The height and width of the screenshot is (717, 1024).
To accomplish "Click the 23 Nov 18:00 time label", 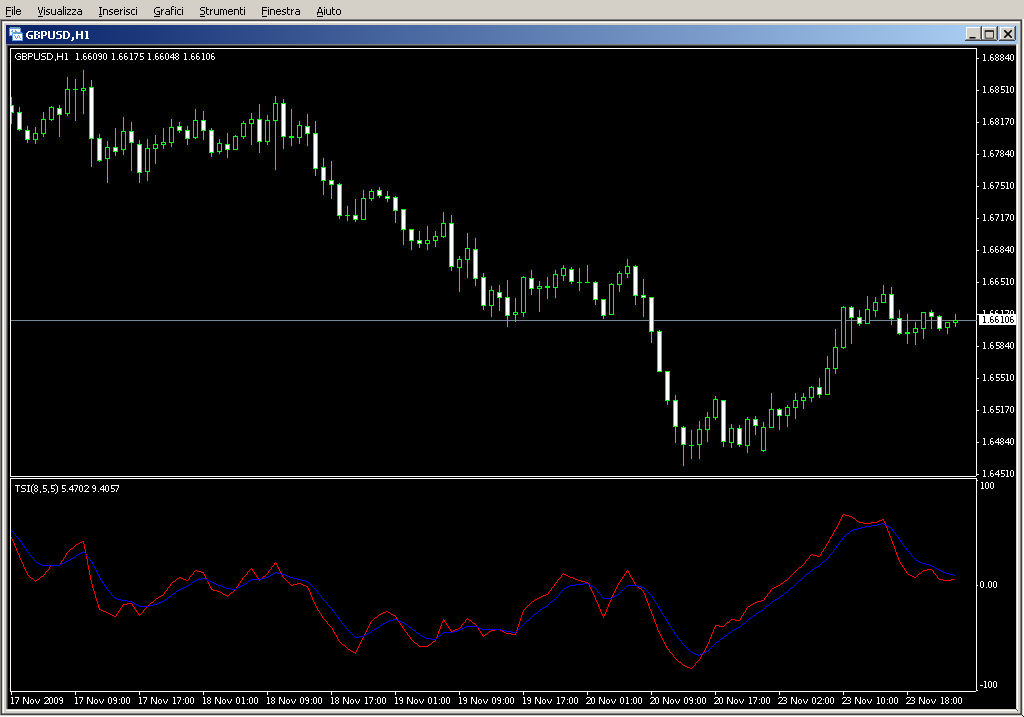I will point(934,700).
